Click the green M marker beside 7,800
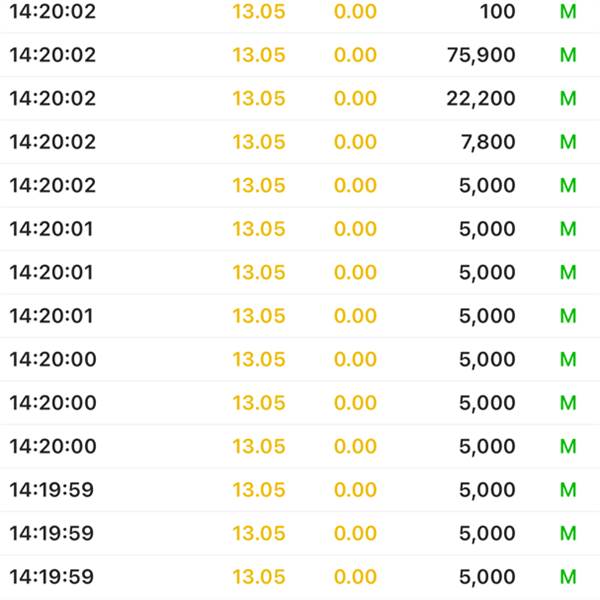This screenshot has height=600, width=600. click(x=568, y=142)
